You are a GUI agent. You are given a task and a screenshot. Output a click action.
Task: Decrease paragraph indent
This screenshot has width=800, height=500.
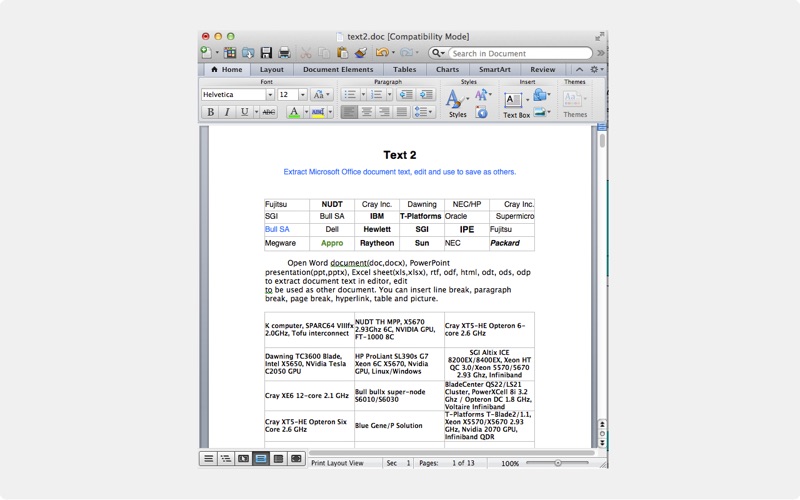pyautogui.click(x=406, y=94)
